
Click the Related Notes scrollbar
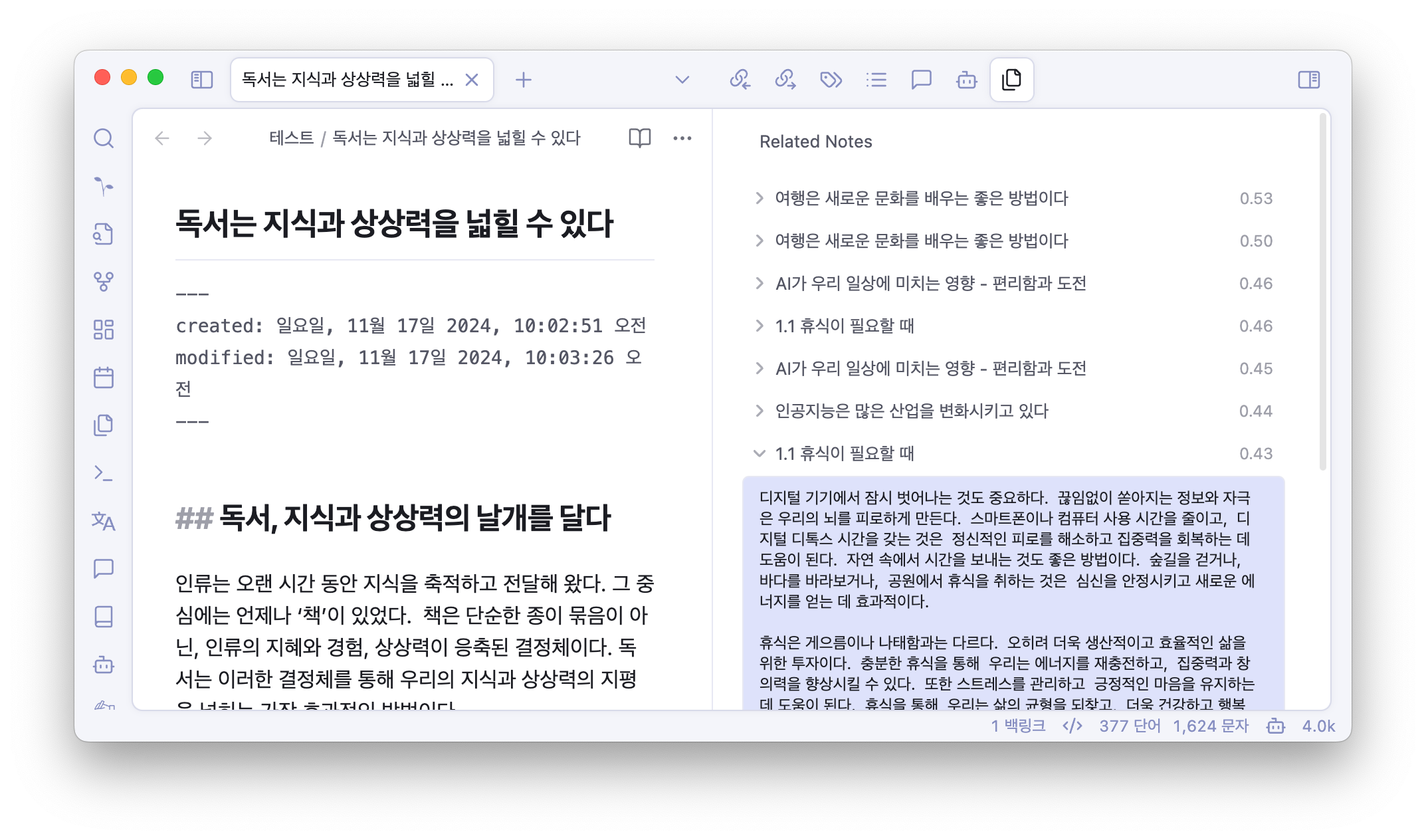1322,292
